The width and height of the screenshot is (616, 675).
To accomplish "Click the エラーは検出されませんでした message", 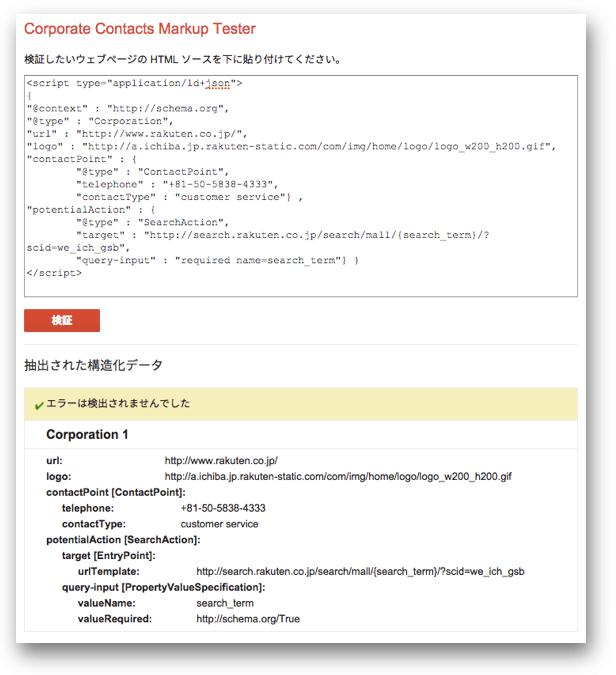I will 118,403.
